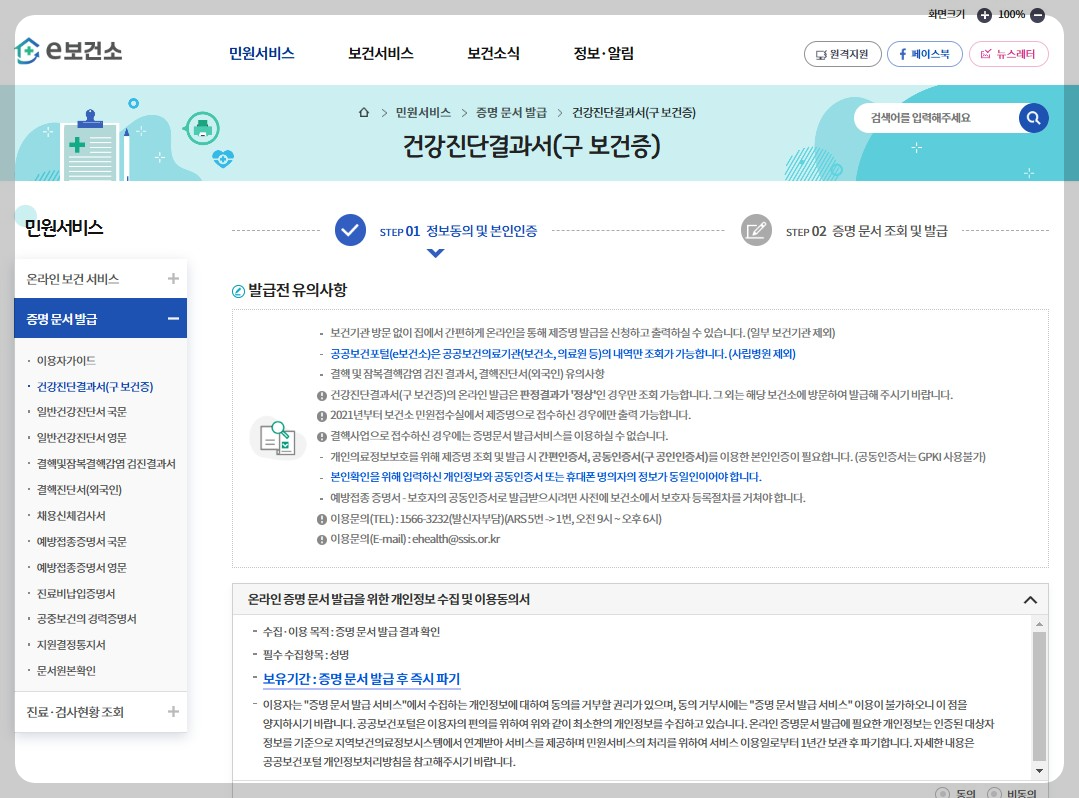This screenshot has width=1079, height=798.
Task: Click the search magnifier icon
Action: point(1033,117)
